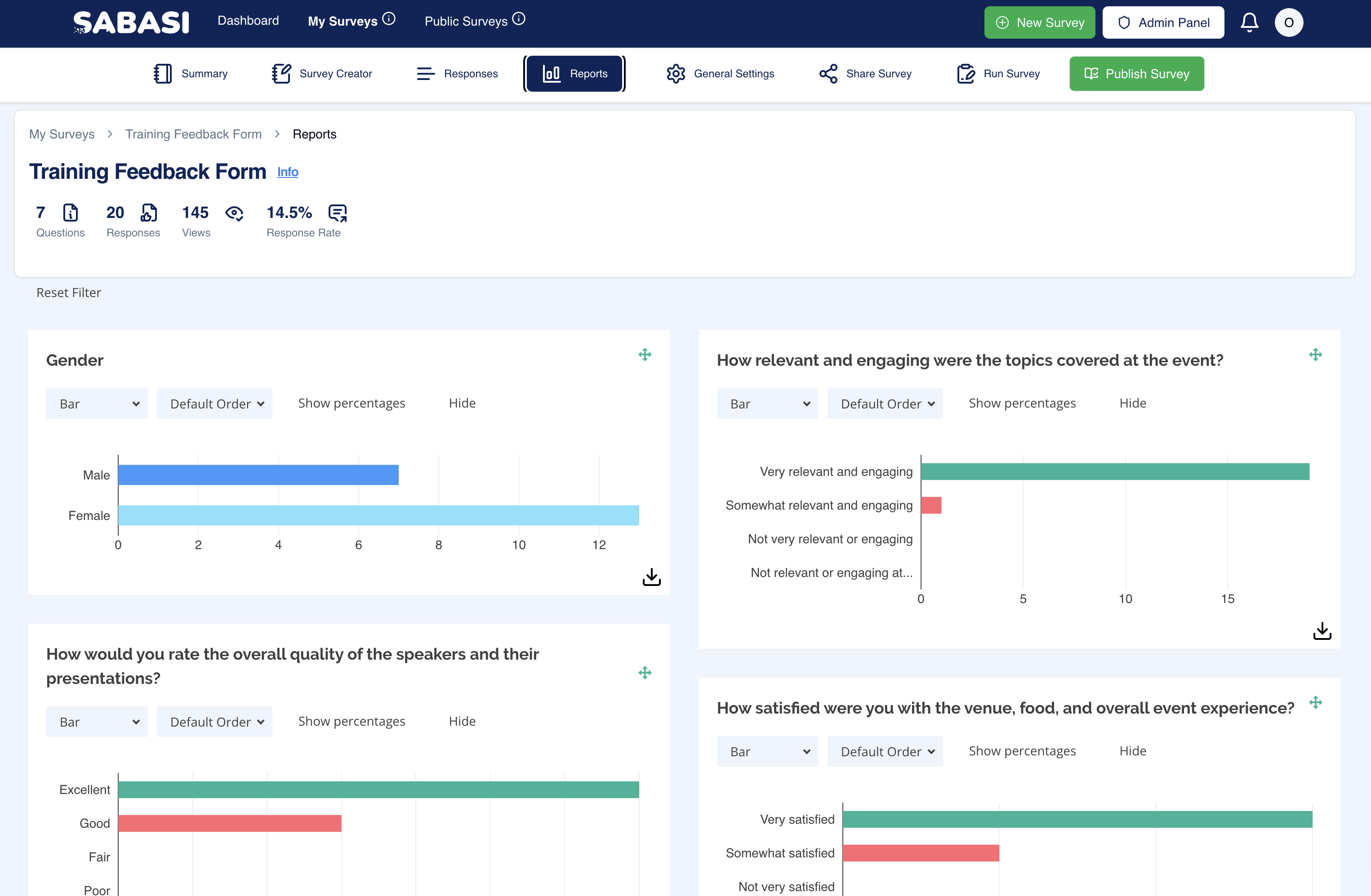1371x896 pixels.
Task: Open chart type dropdown for Gender
Action: pyautogui.click(x=97, y=404)
